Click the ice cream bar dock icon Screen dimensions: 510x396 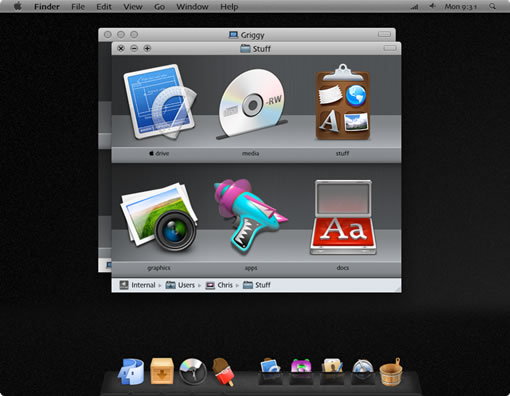tap(223, 372)
